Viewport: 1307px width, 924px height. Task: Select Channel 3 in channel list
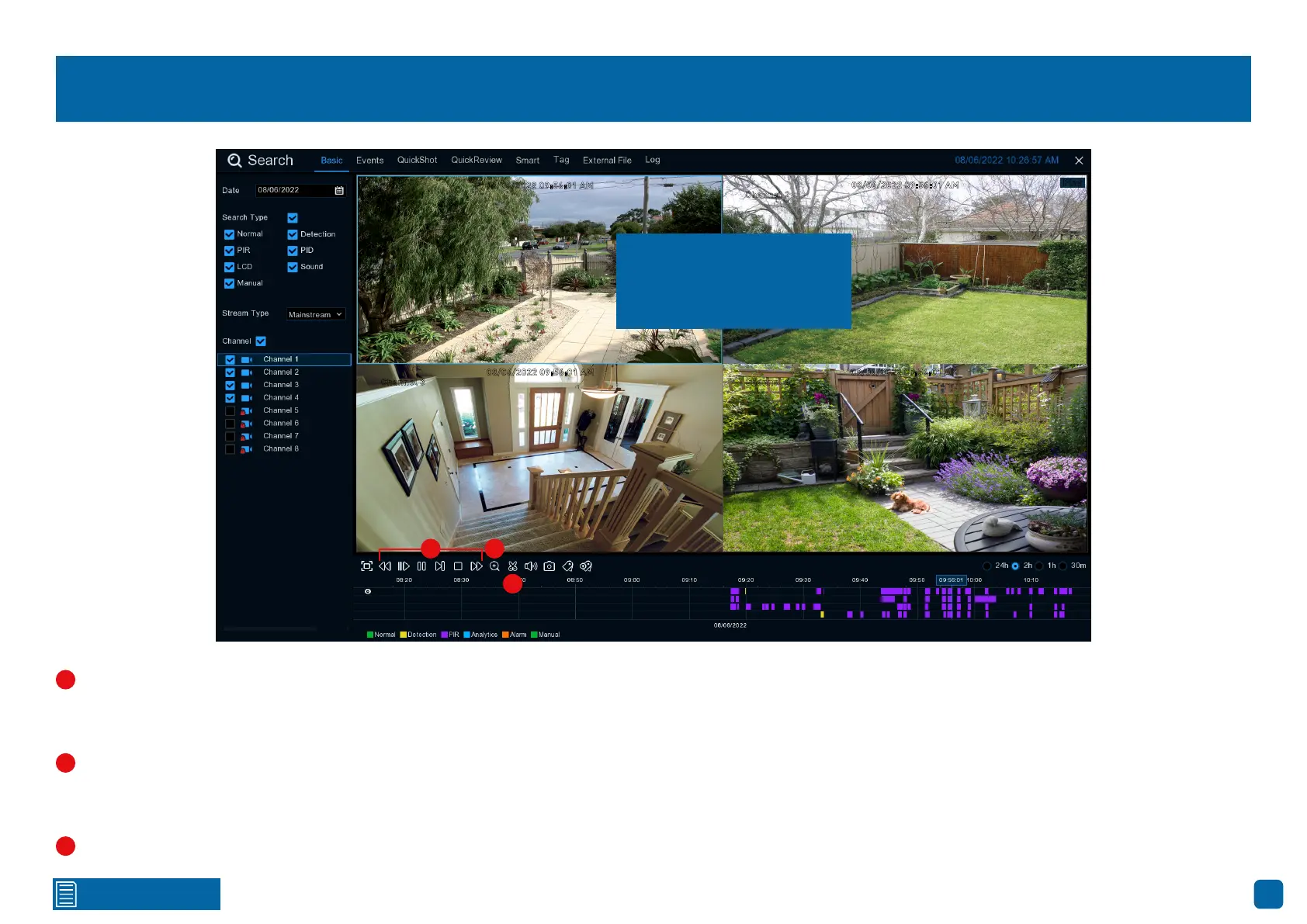click(280, 385)
